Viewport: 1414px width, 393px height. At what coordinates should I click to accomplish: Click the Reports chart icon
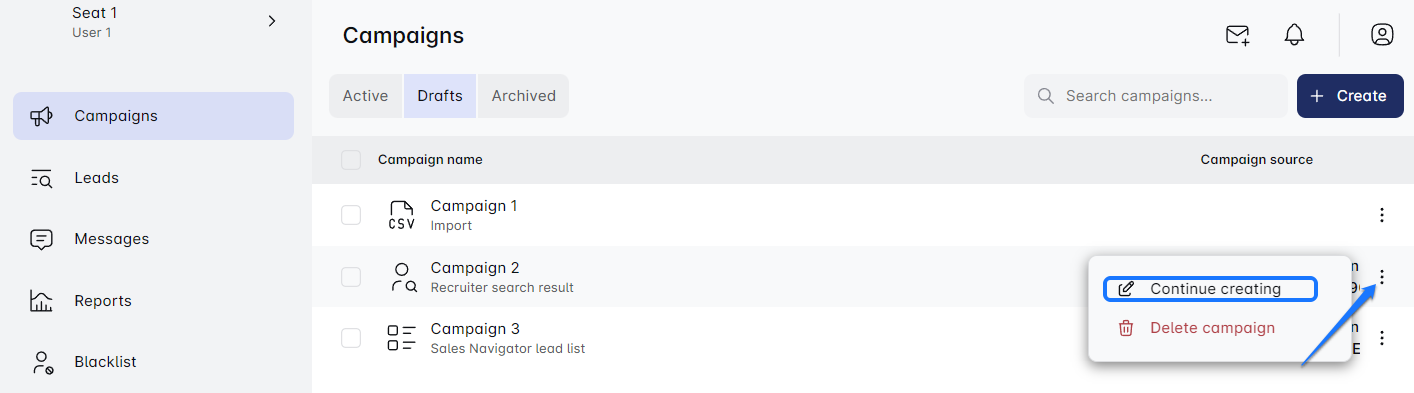pos(41,301)
